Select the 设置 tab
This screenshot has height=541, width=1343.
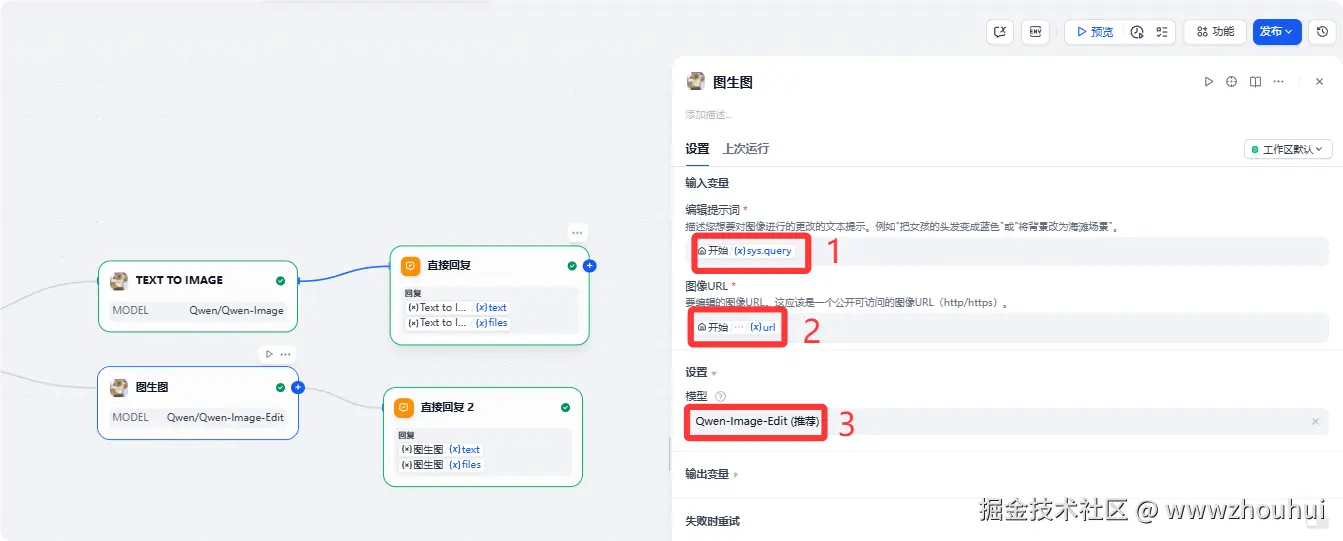[697, 149]
